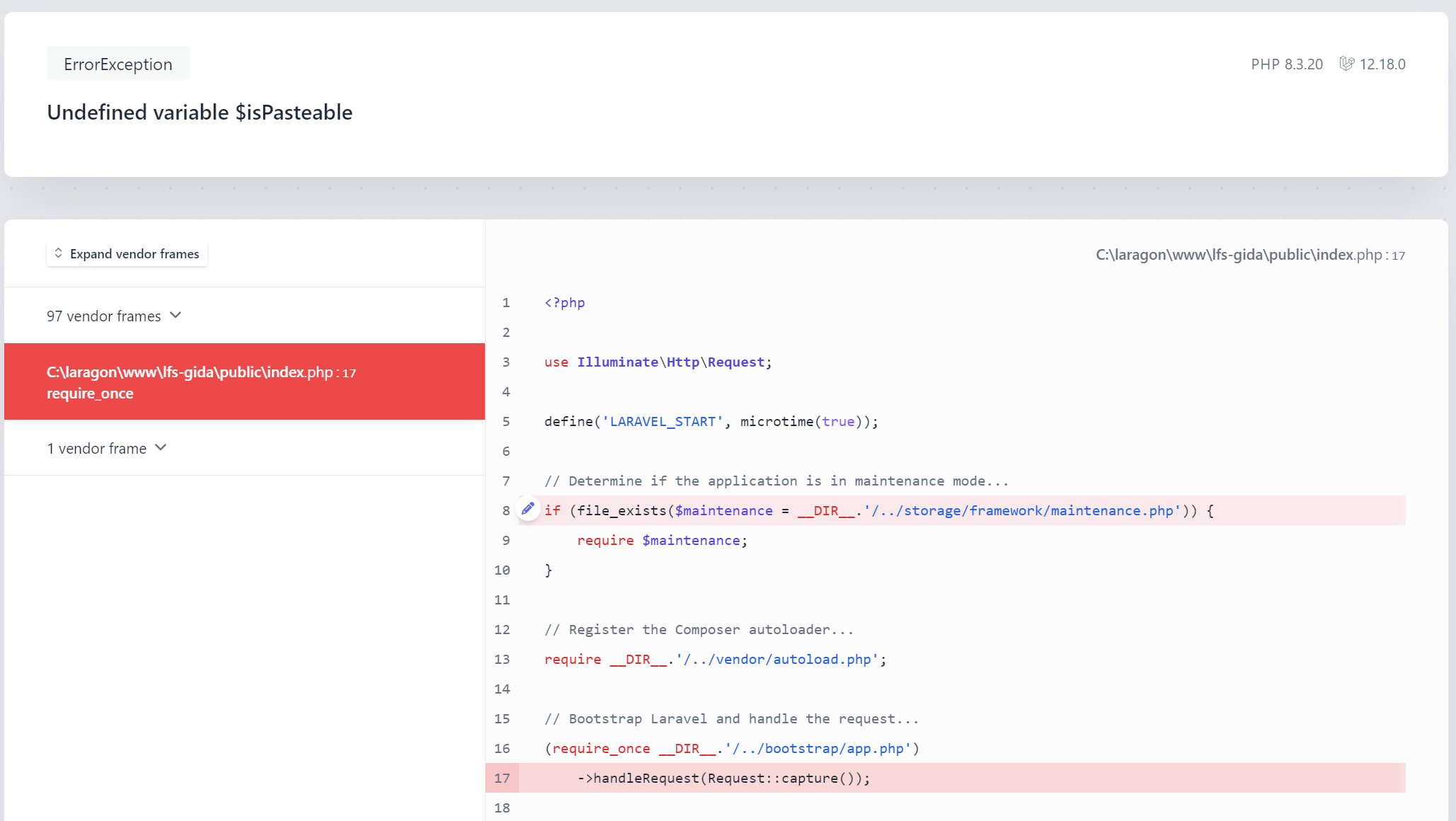Click the Laravel 12.18.0 version text
Screen dimensions: 1456x821
1382,64
